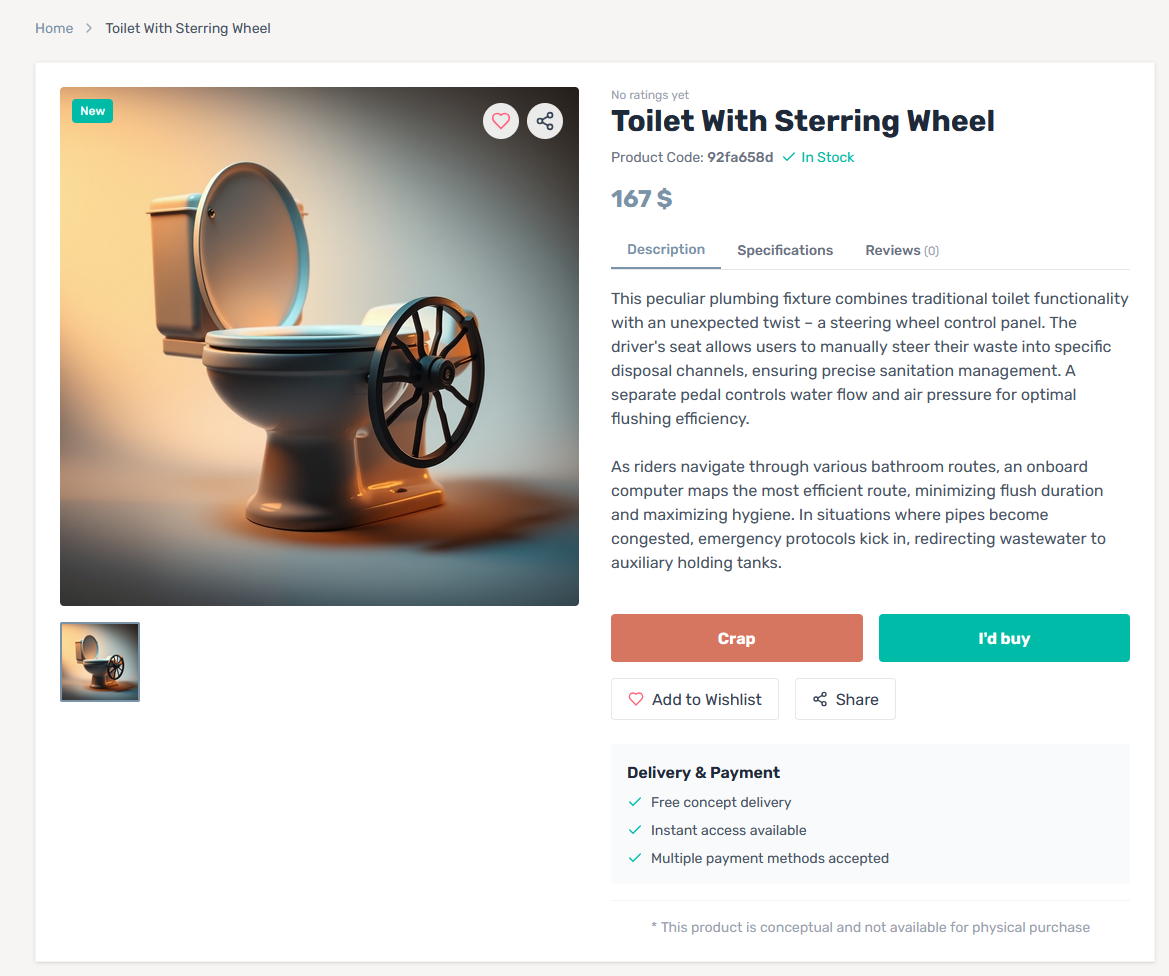Click the New badge on image
This screenshot has width=1169, height=976.
point(92,111)
